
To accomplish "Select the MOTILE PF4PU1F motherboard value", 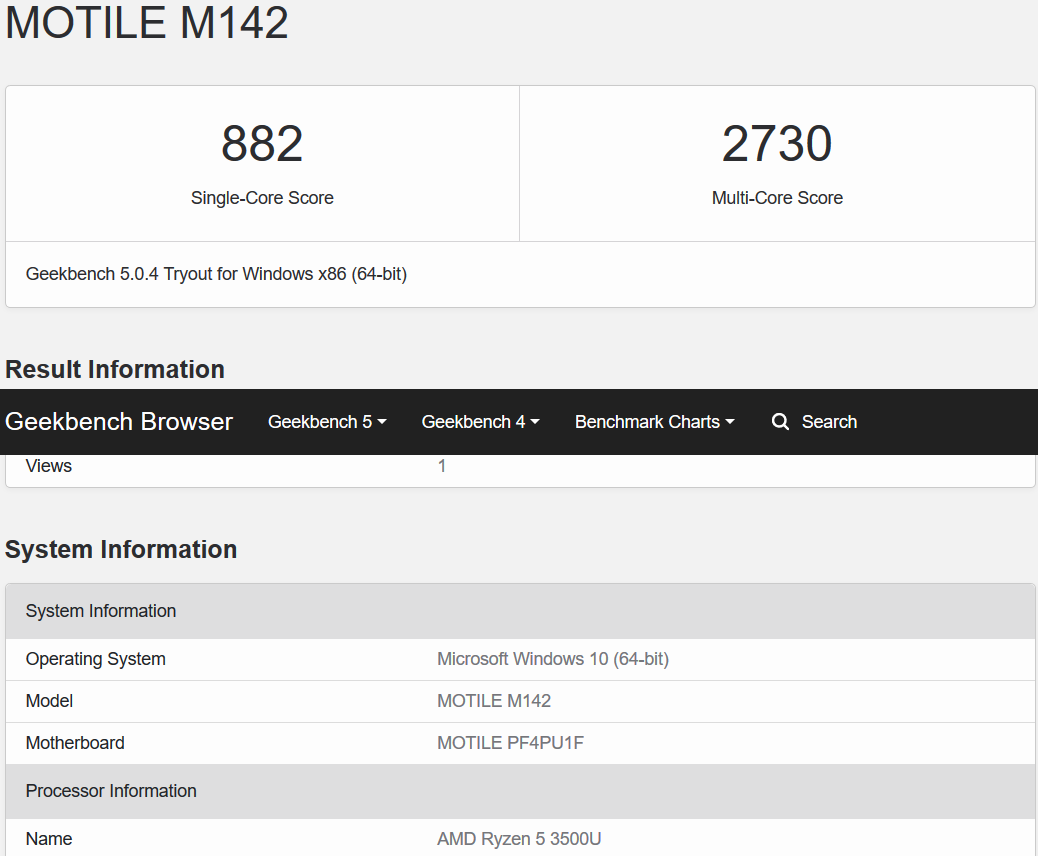I will (x=510, y=743).
